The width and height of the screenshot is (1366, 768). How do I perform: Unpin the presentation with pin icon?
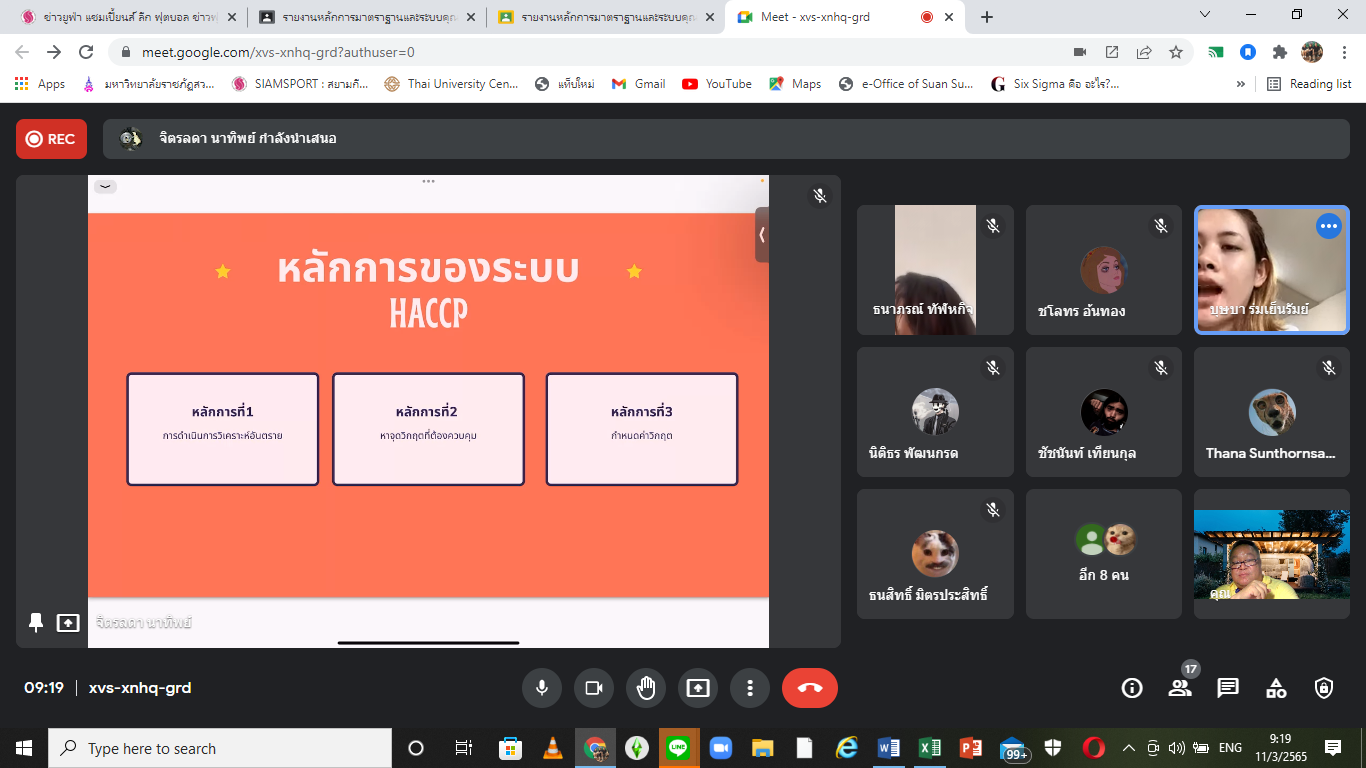click(x=36, y=623)
